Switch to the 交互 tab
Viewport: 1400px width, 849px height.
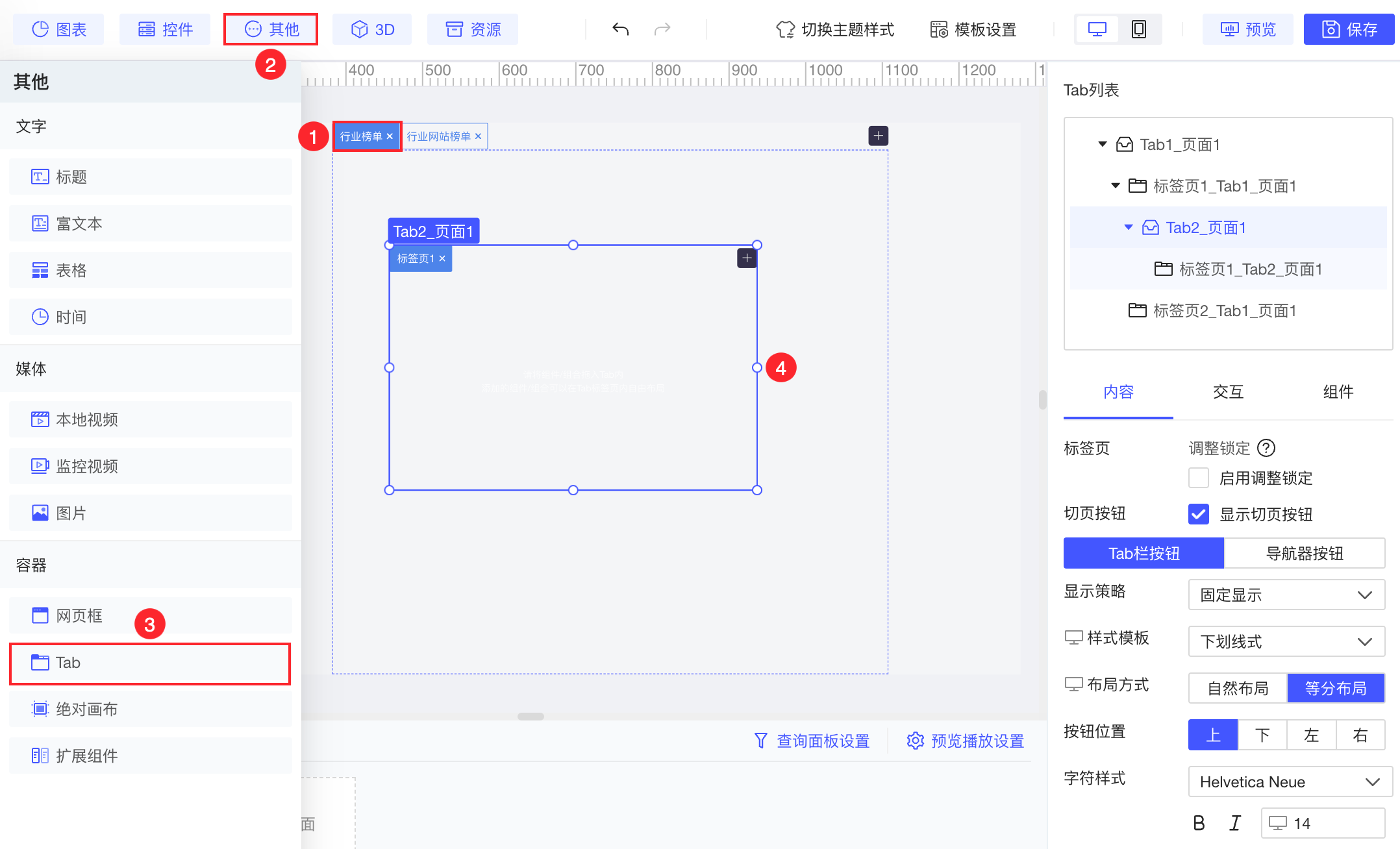point(1228,391)
